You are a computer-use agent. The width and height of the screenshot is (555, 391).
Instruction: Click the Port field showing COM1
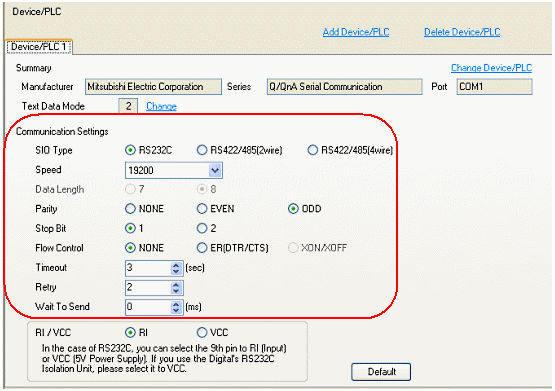click(x=494, y=87)
